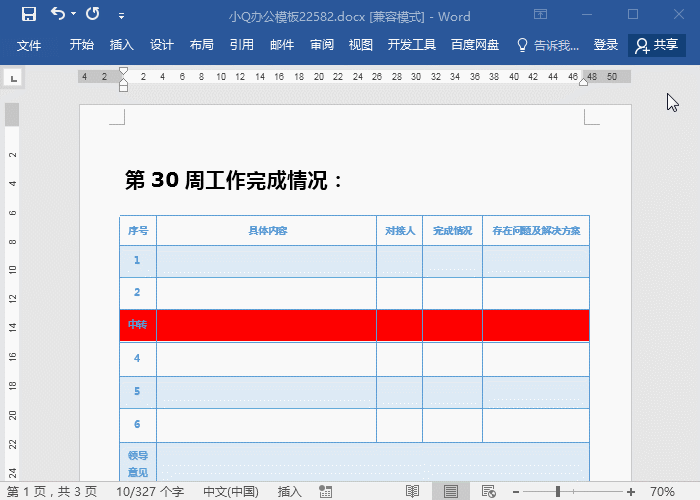Zoom in with the plus button

click(631, 492)
